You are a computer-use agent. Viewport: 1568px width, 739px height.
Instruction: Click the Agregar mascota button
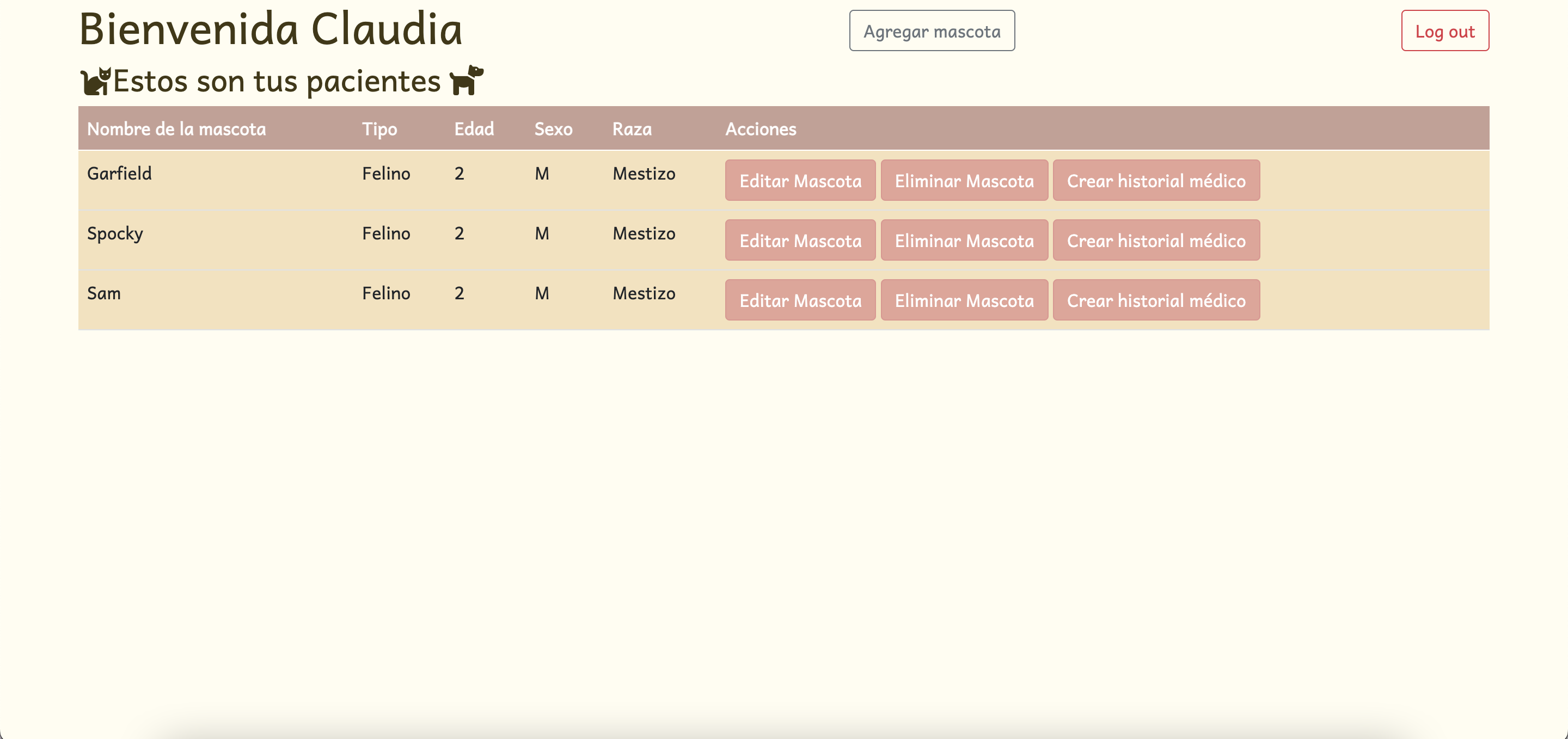point(932,30)
